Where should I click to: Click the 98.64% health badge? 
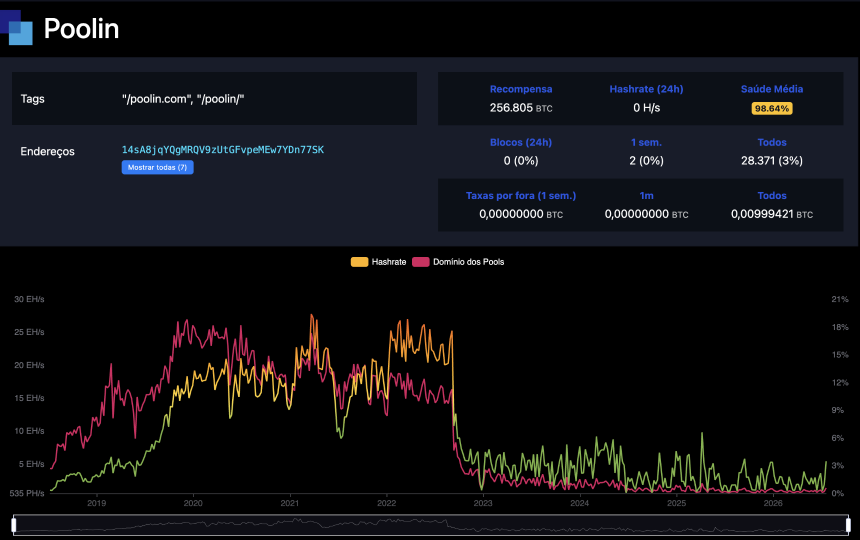[x=772, y=109]
